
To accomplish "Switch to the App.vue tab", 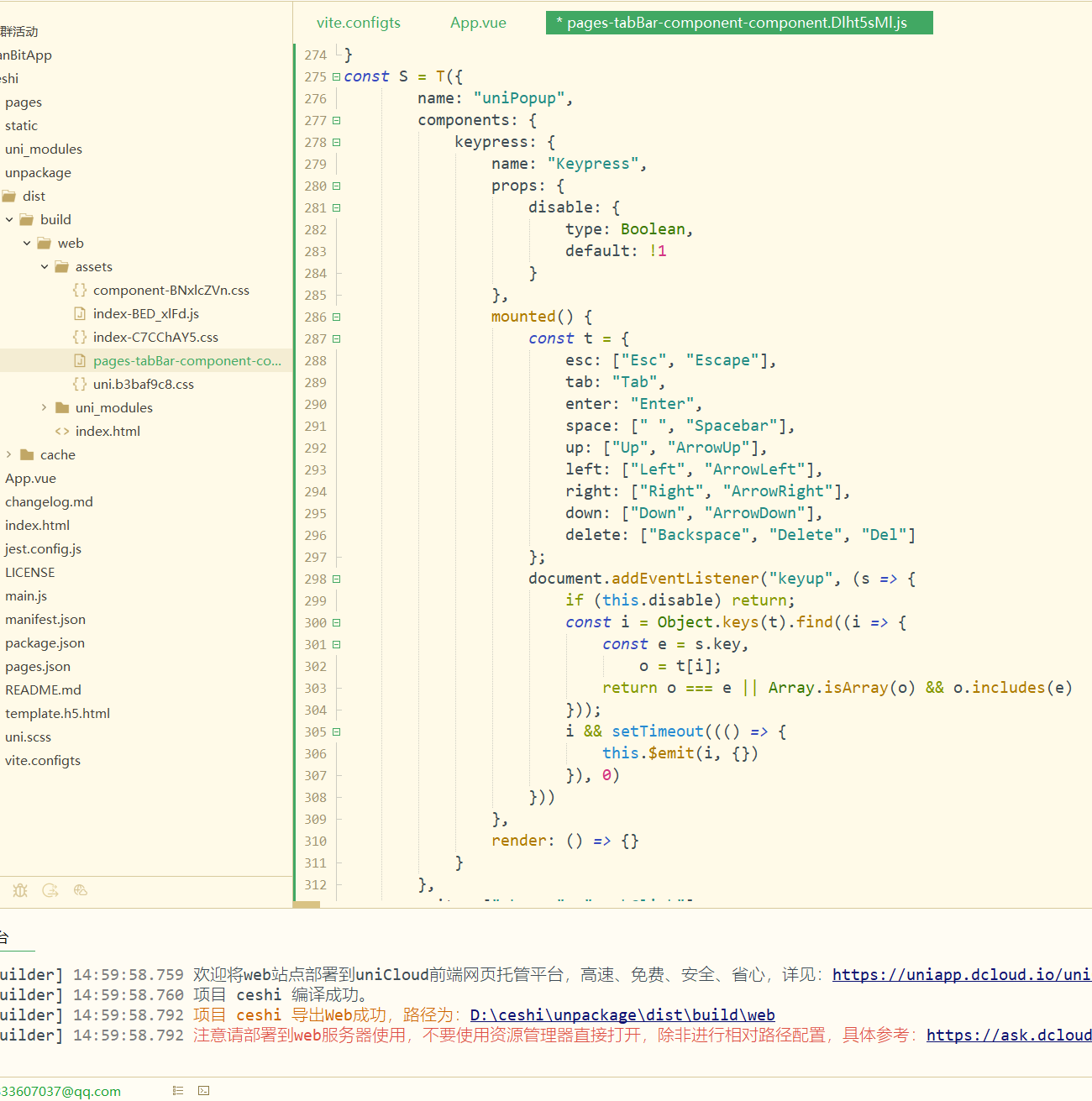I will point(478,23).
